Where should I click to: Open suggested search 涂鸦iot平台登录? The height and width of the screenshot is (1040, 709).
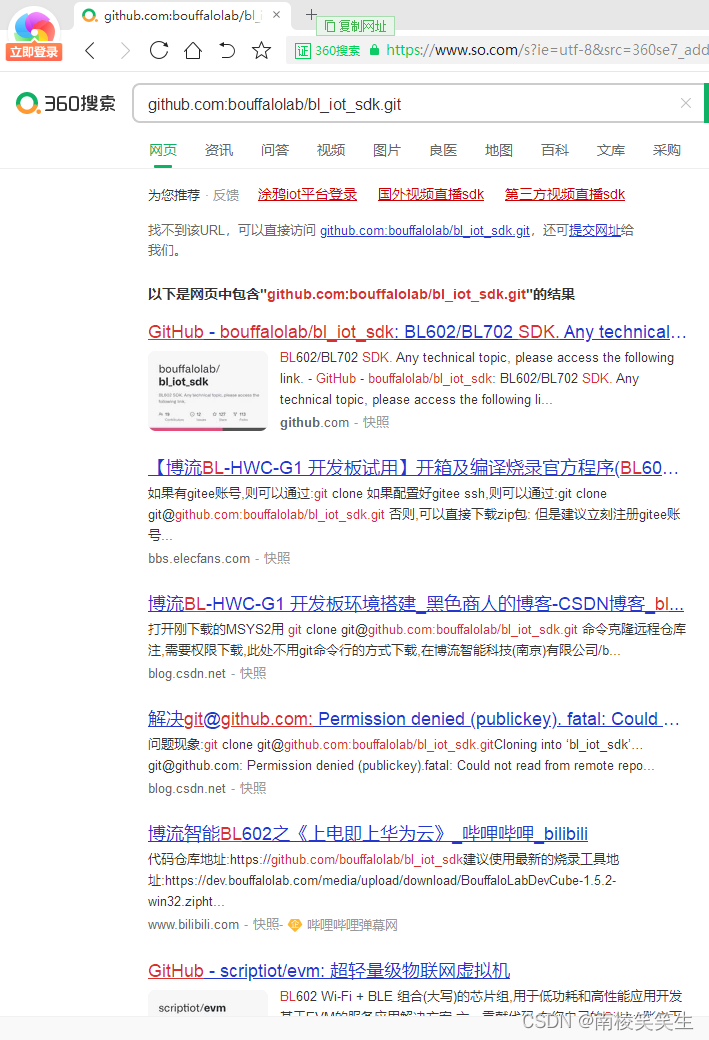[307, 194]
